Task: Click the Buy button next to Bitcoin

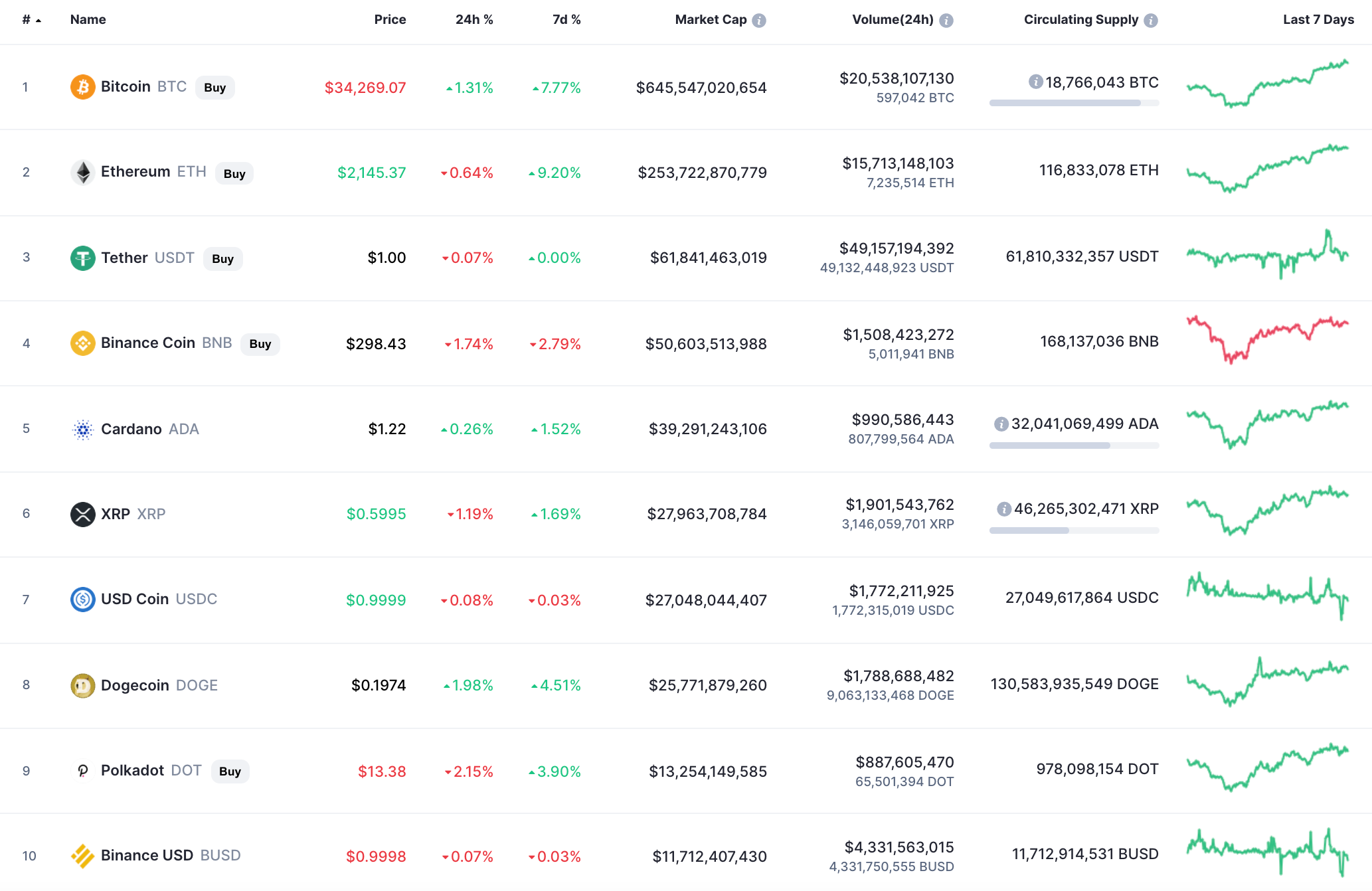Action: 214,88
